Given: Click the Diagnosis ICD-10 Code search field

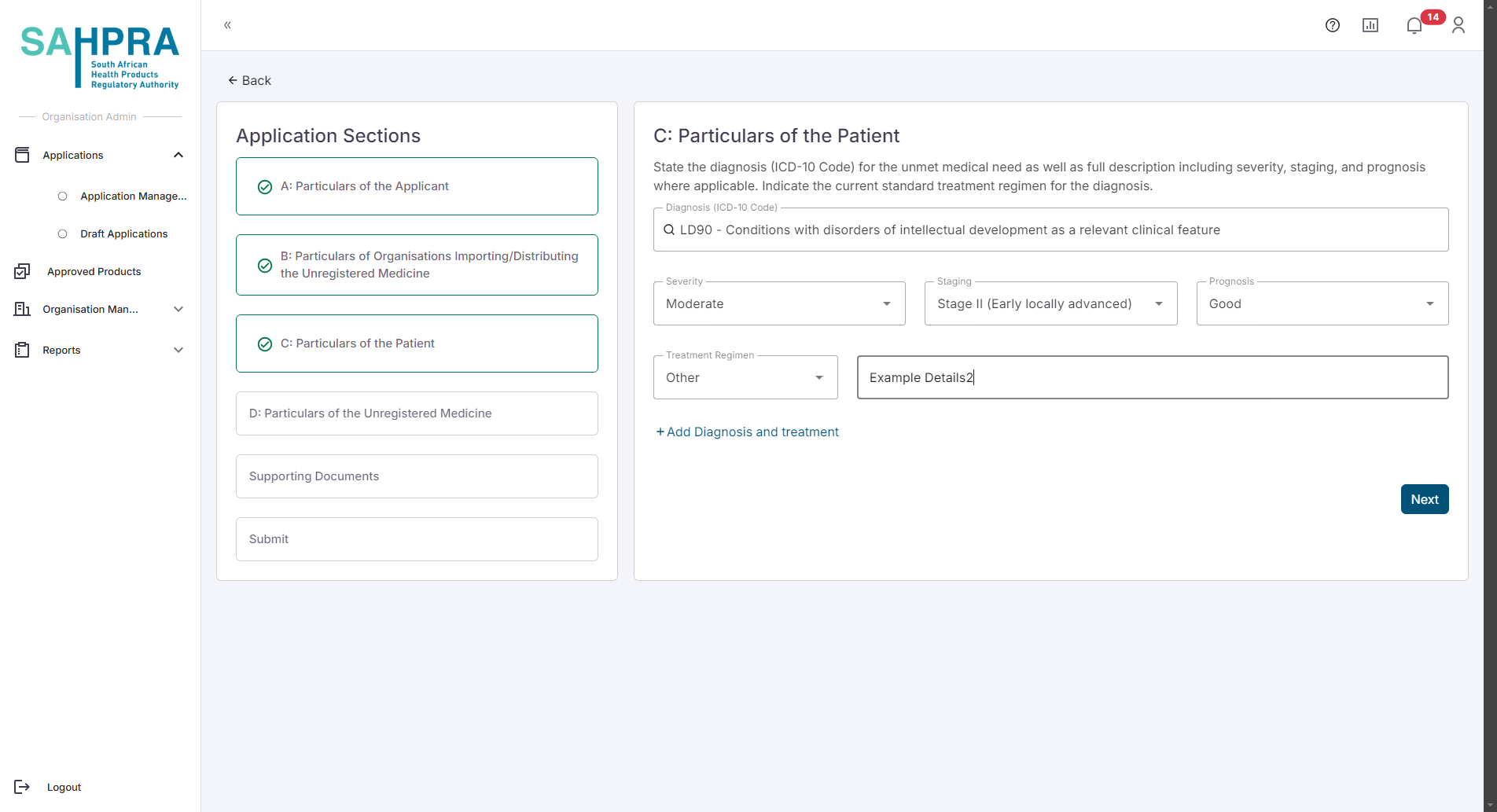Looking at the screenshot, I should (1050, 230).
